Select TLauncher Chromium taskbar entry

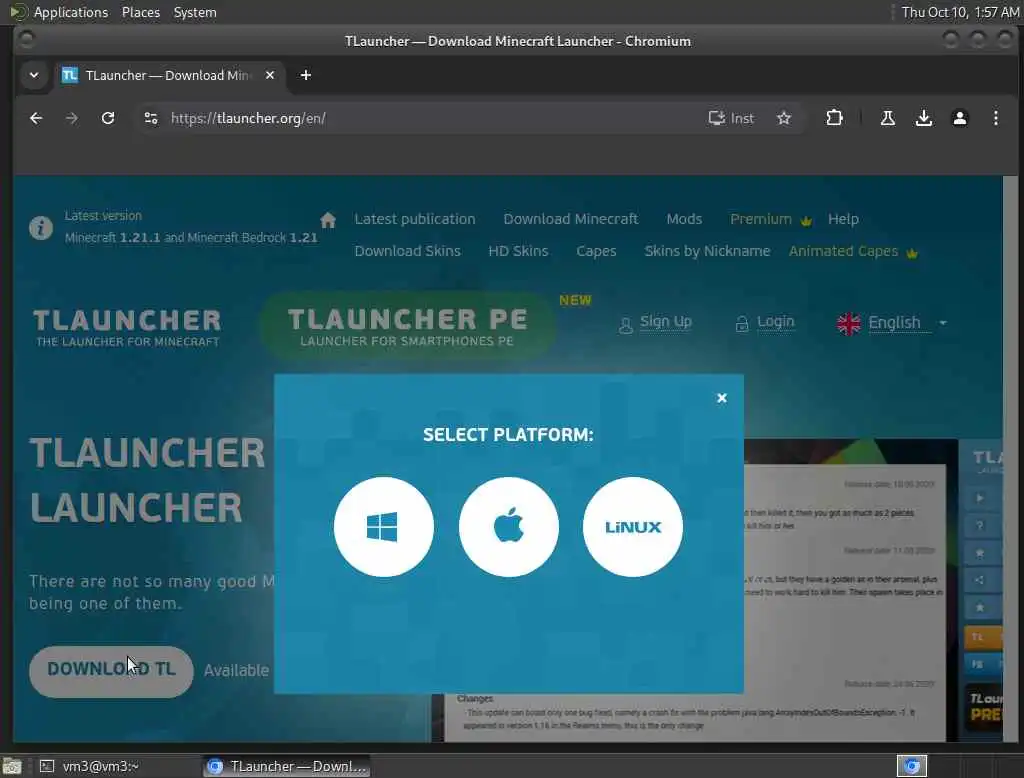pos(287,766)
